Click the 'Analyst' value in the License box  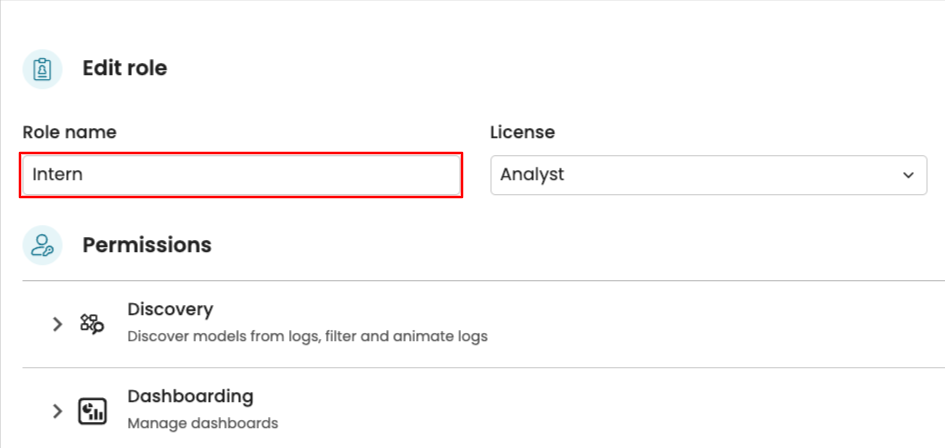point(532,175)
